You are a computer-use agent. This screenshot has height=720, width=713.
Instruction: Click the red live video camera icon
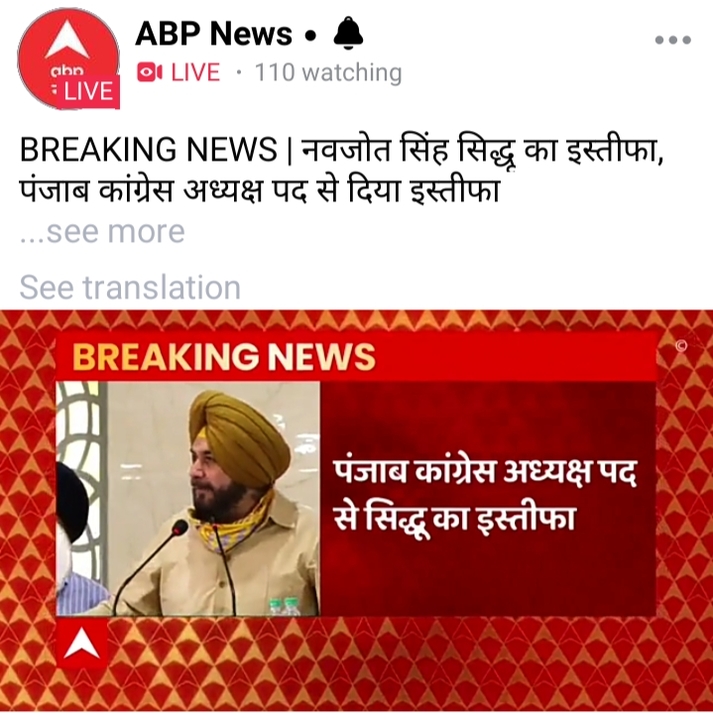(149, 73)
